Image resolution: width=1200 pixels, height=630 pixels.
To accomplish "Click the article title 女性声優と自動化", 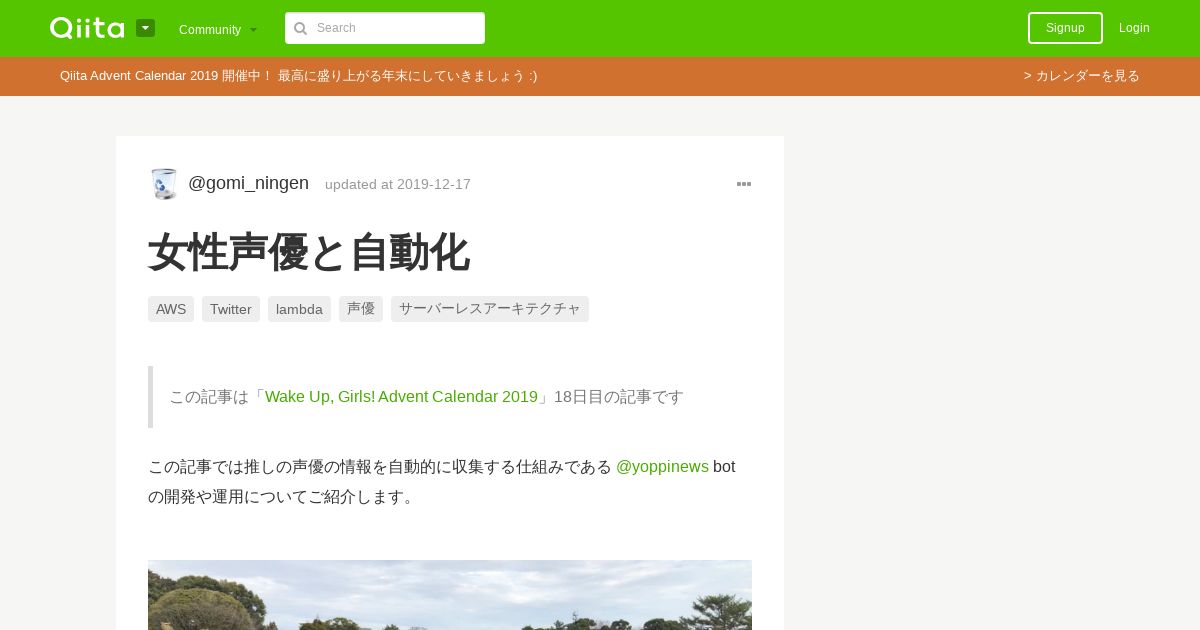I will pyautogui.click(x=309, y=252).
